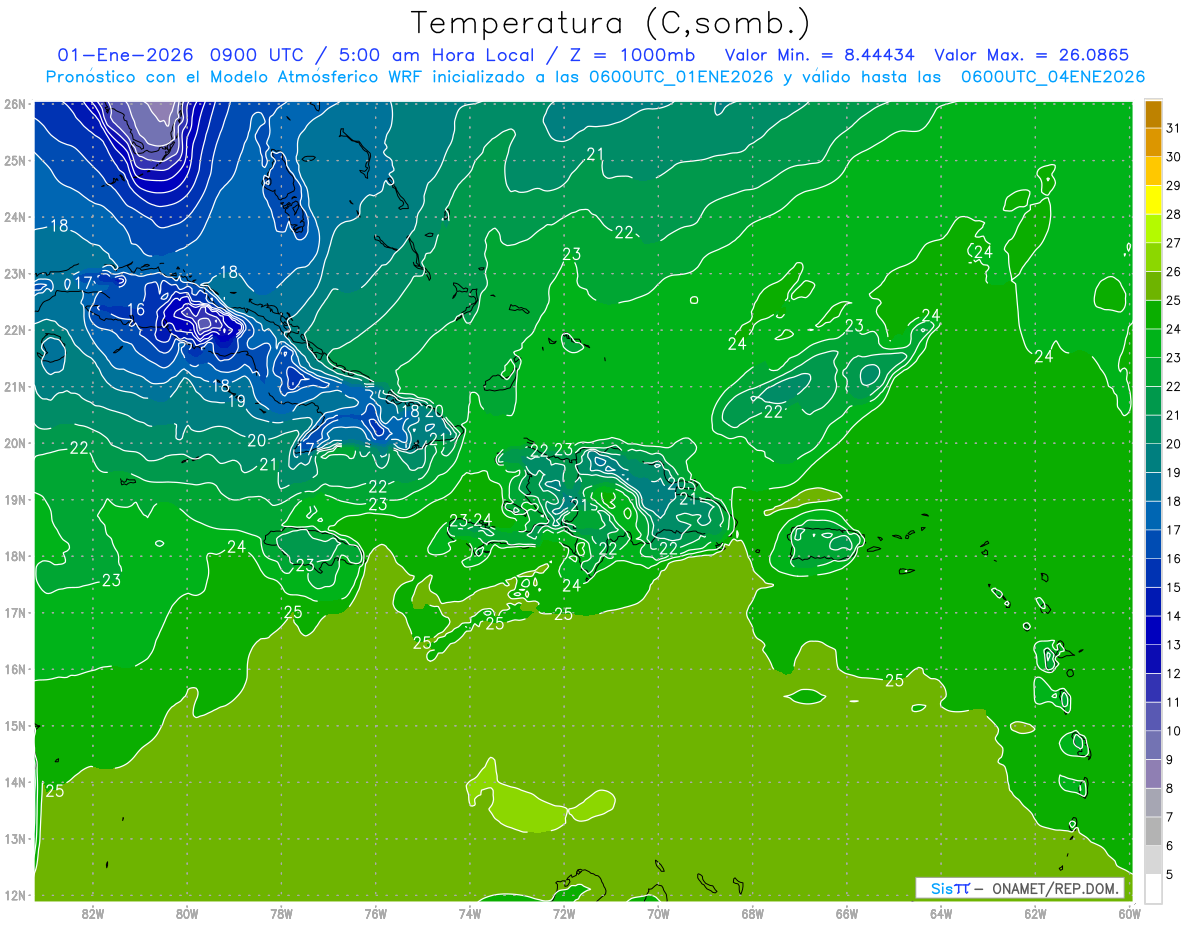Viewport: 1200px width, 927px height.
Task: Click the longitude axis label "72W"
Action: [564, 913]
